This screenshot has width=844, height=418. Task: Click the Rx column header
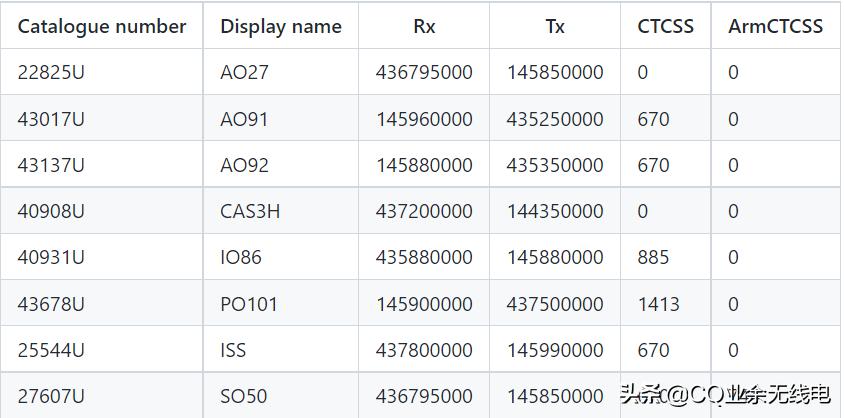[424, 27]
